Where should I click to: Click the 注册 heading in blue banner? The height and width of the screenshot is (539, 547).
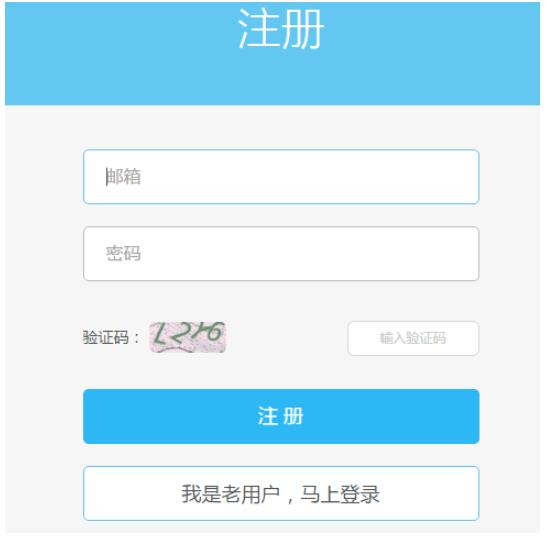tap(281, 29)
